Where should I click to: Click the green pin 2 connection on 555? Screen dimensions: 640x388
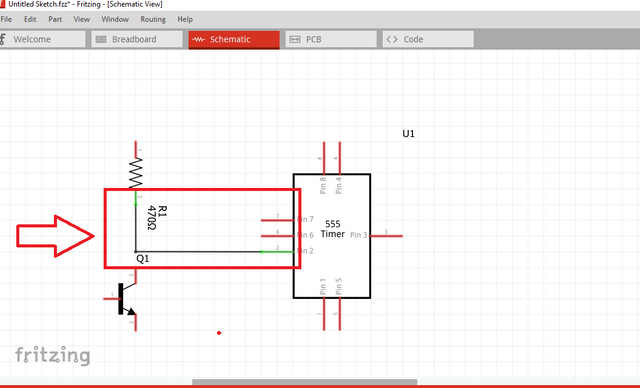pyautogui.click(x=277, y=252)
